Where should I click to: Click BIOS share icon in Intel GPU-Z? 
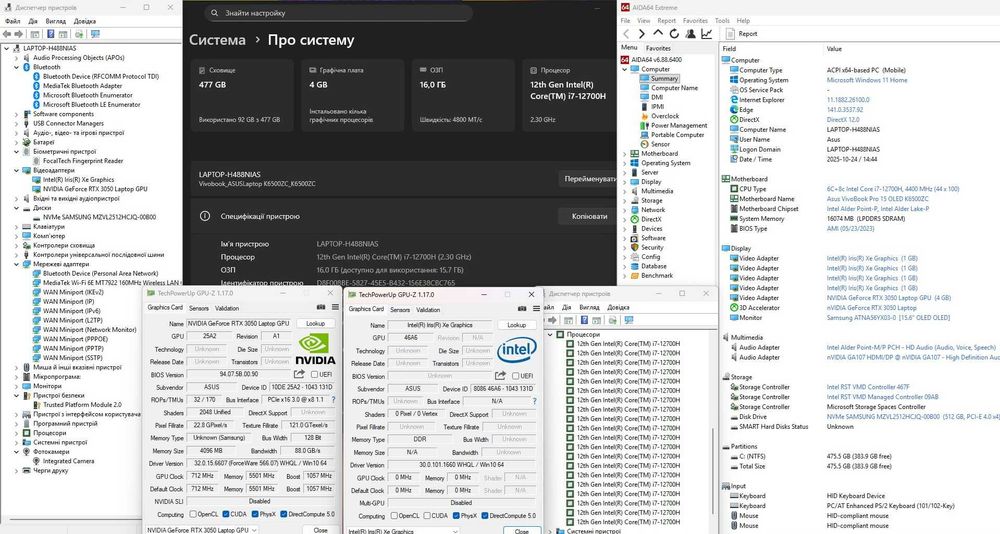pos(500,376)
